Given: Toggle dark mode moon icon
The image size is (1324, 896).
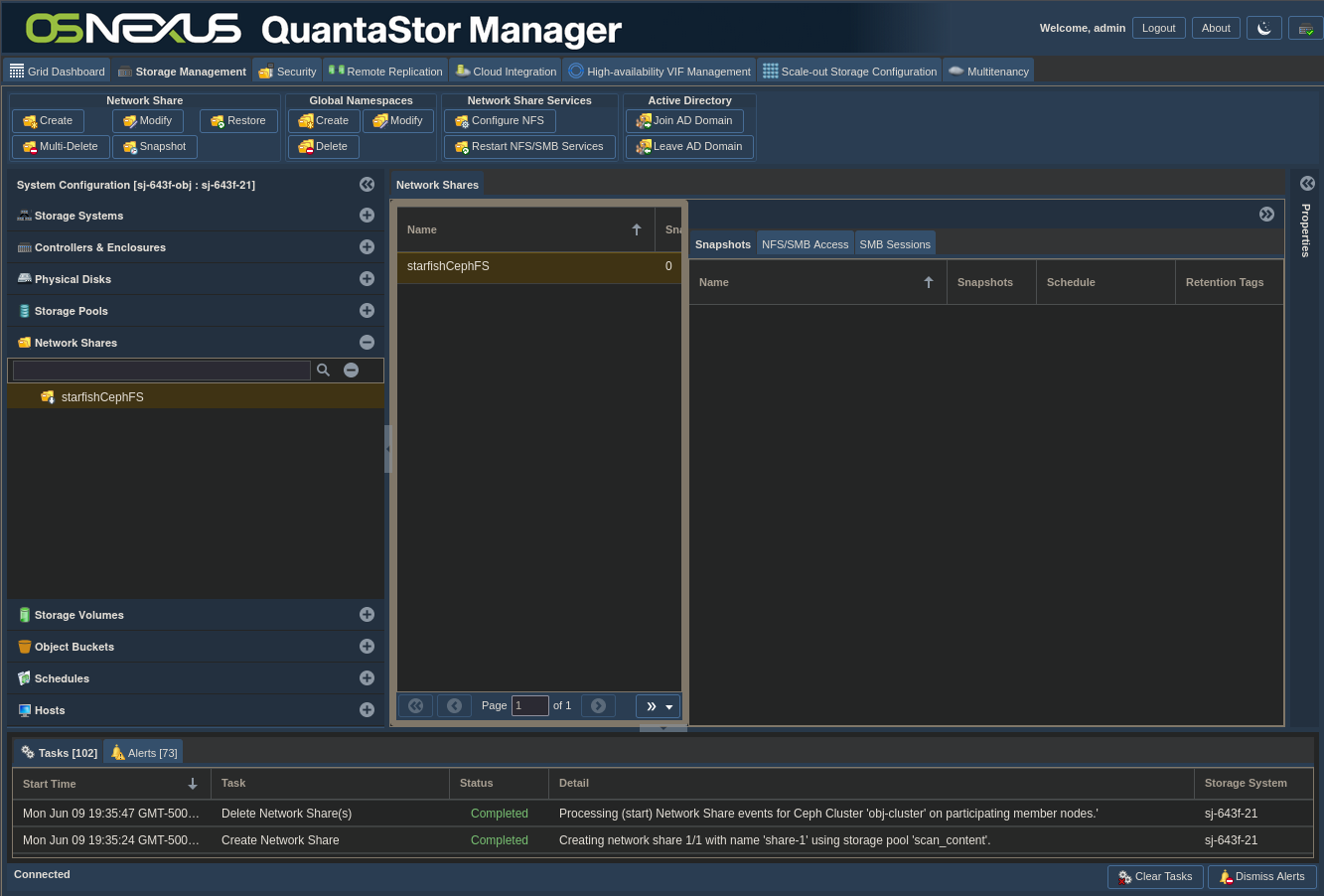Looking at the screenshot, I should 1263,28.
